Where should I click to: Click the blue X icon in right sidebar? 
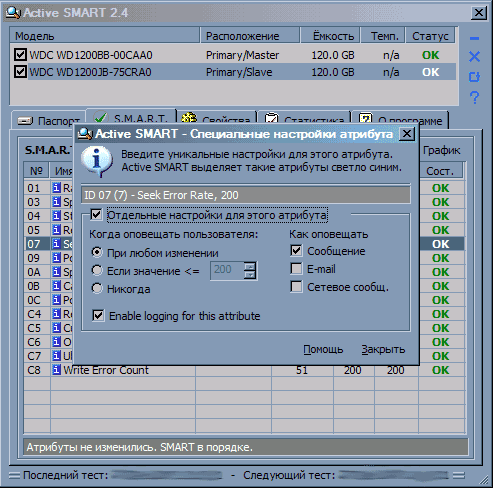(474, 57)
